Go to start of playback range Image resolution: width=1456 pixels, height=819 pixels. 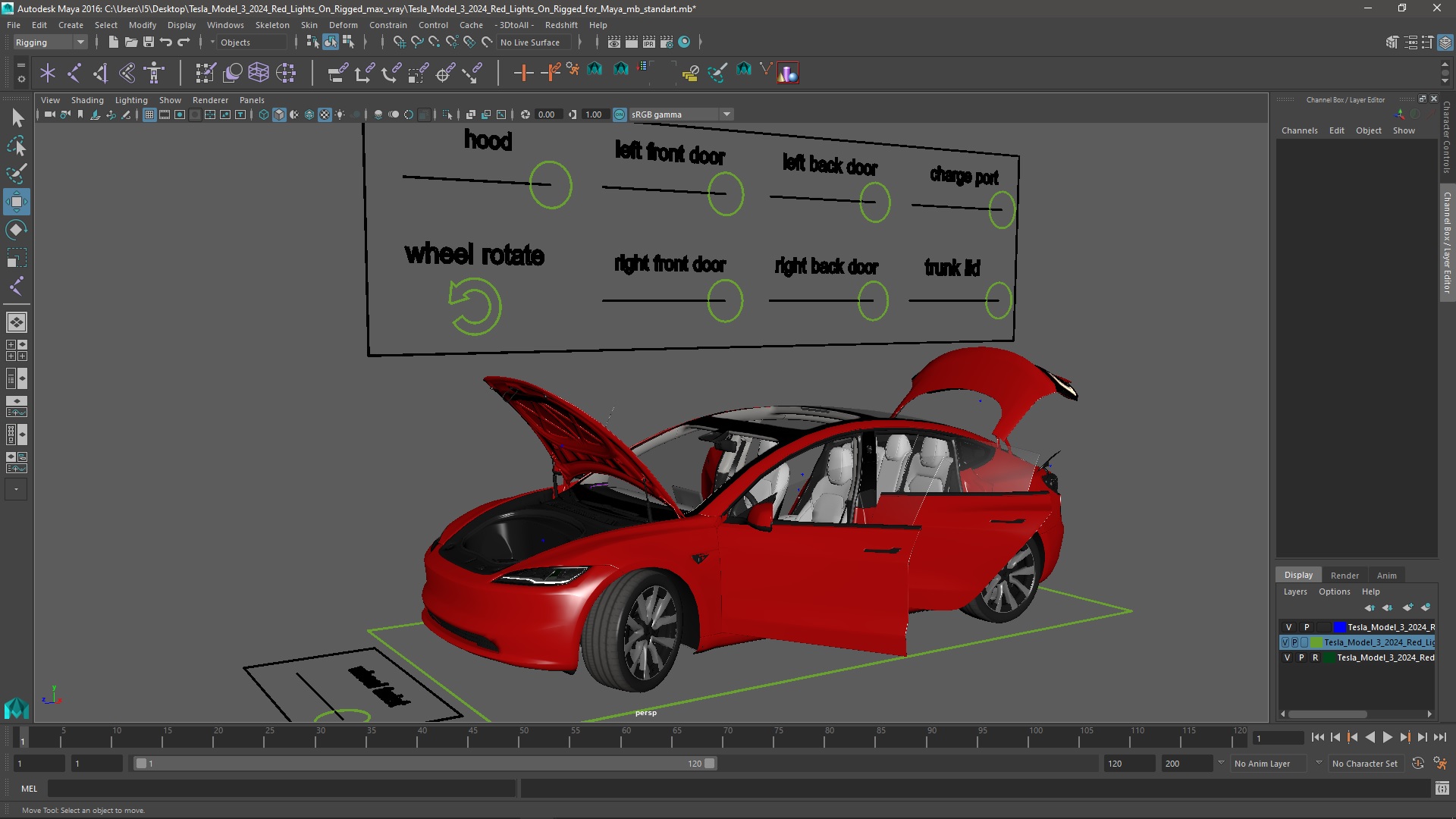tap(1318, 737)
